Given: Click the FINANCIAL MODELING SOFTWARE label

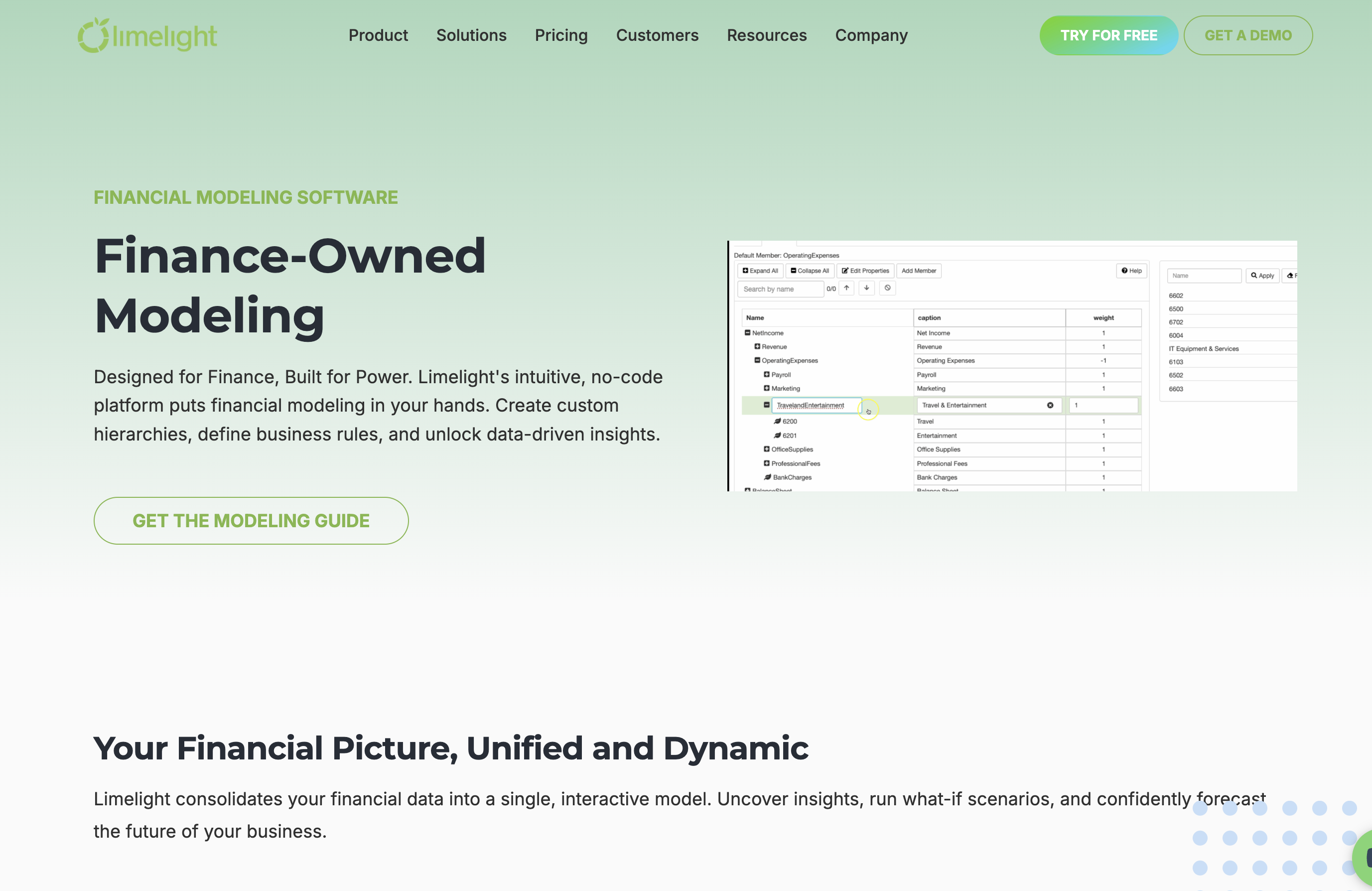Looking at the screenshot, I should (246, 197).
